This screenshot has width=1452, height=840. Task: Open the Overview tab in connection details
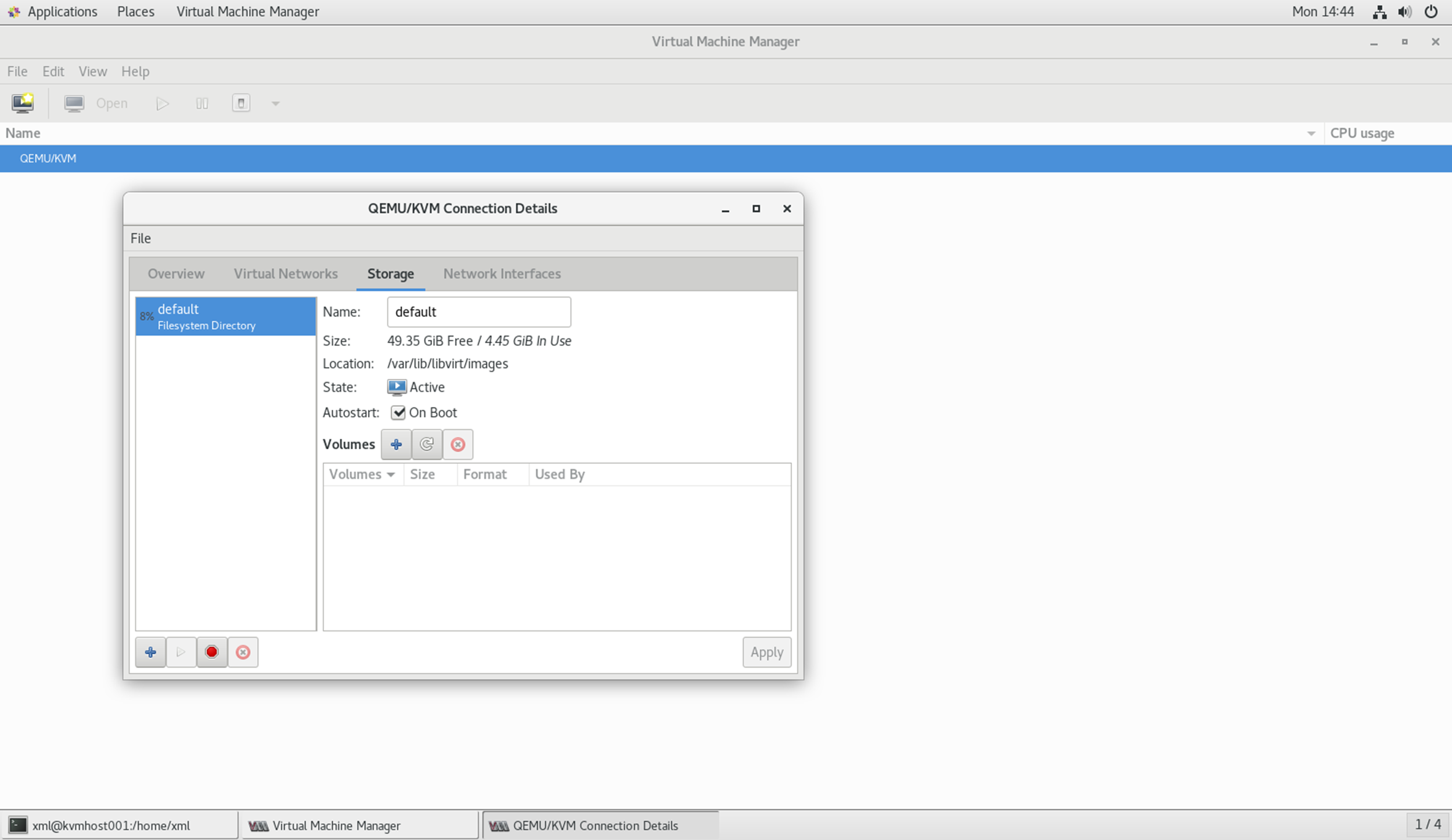(x=176, y=273)
